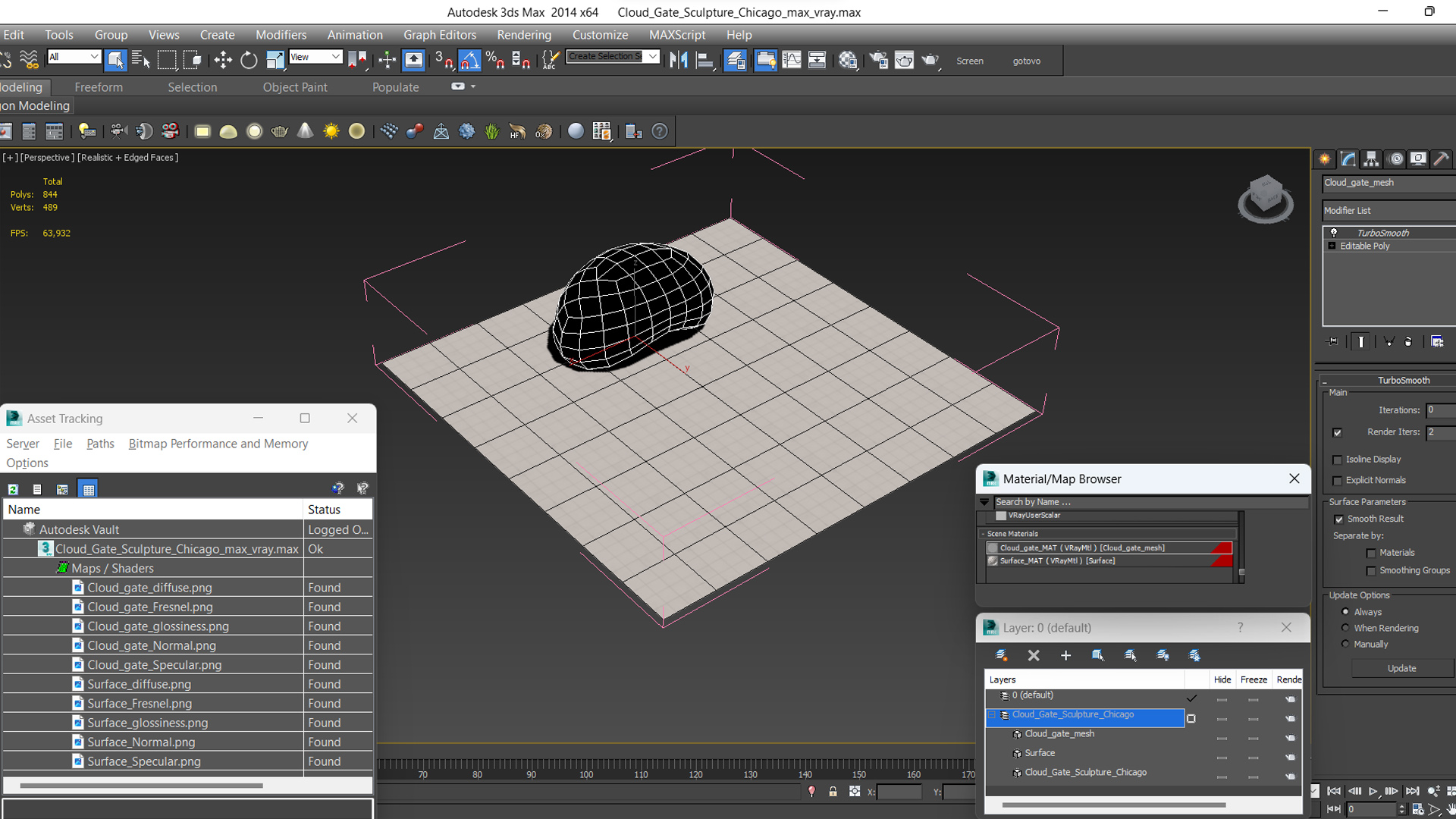This screenshot has width=1456, height=819.
Task: Collapse the Cloud_Gate_Sculpture_Chicago layer
Action: (x=991, y=715)
